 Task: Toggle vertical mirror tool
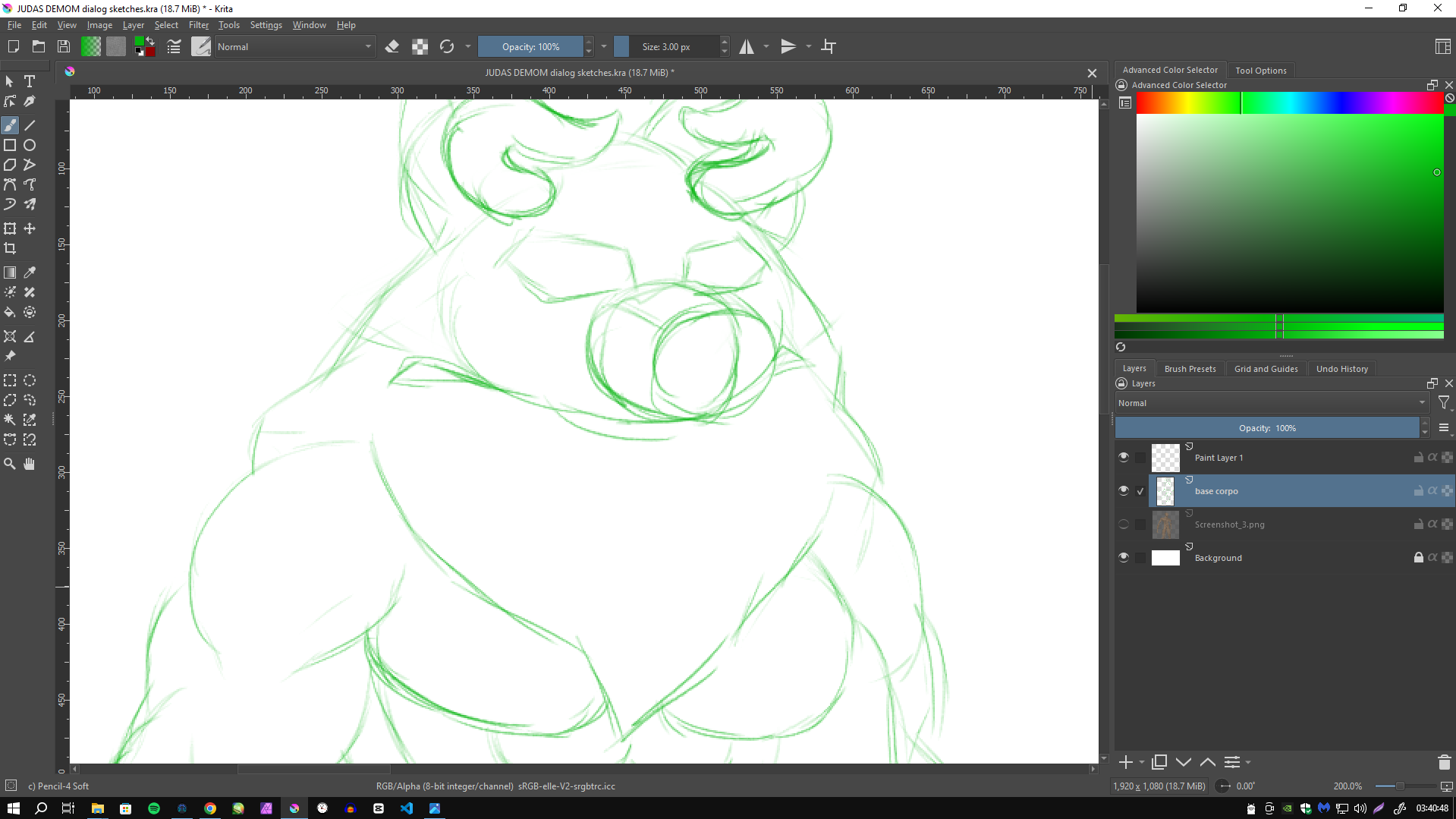(789, 46)
